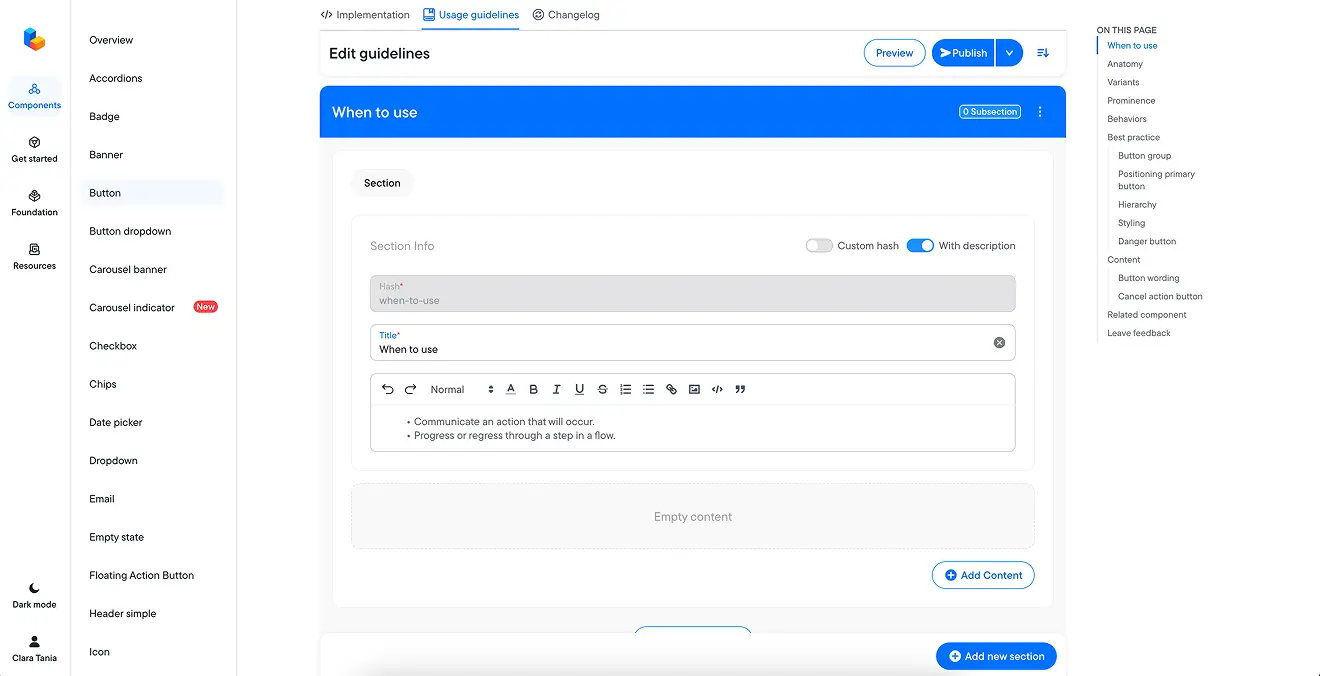Click the Empty content placeholder

coord(692,517)
